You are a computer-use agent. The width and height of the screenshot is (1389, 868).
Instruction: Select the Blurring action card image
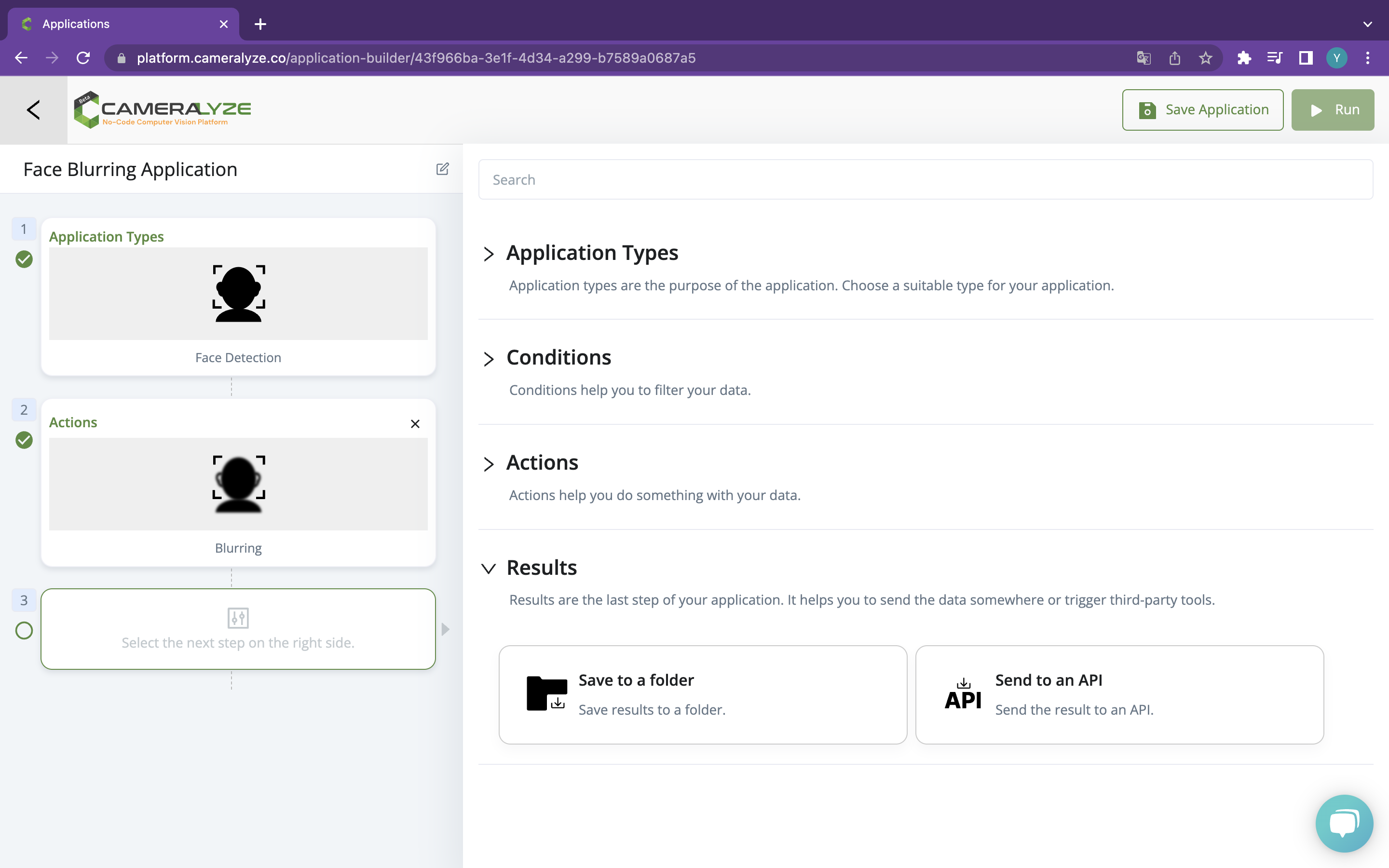click(x=238, y=484)
